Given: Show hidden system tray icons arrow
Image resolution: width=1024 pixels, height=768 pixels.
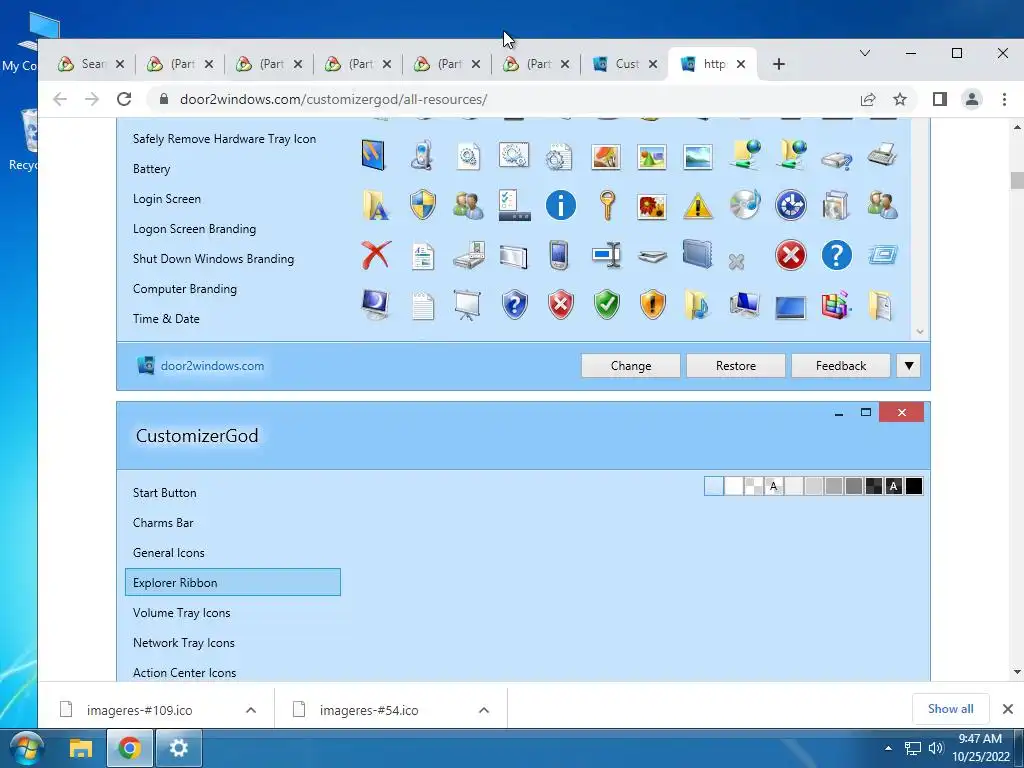Looking at the screenshot, I should 888,748.
